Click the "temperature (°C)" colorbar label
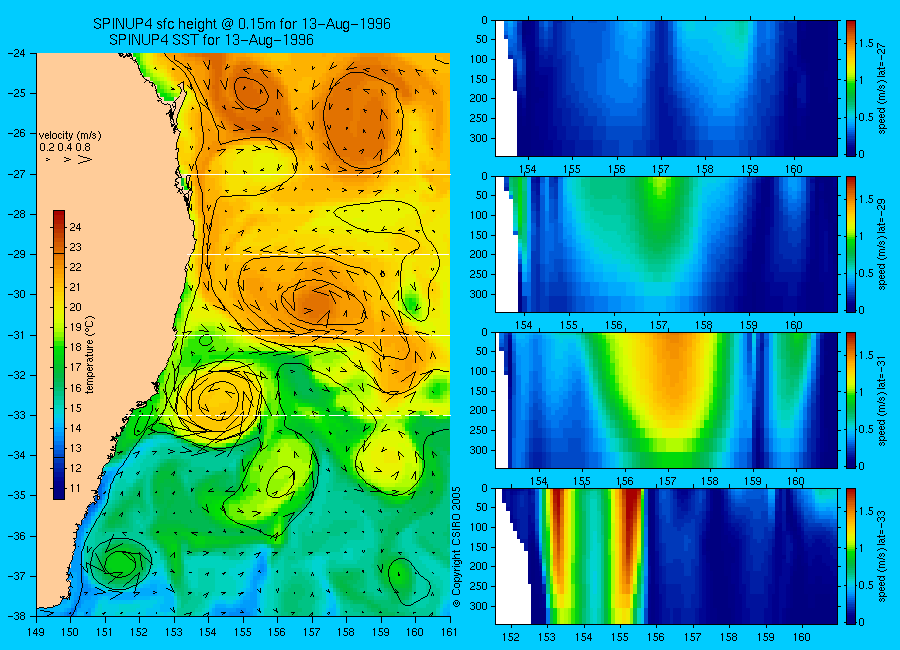This screenshot has height=650, width=900. (90, 355)
